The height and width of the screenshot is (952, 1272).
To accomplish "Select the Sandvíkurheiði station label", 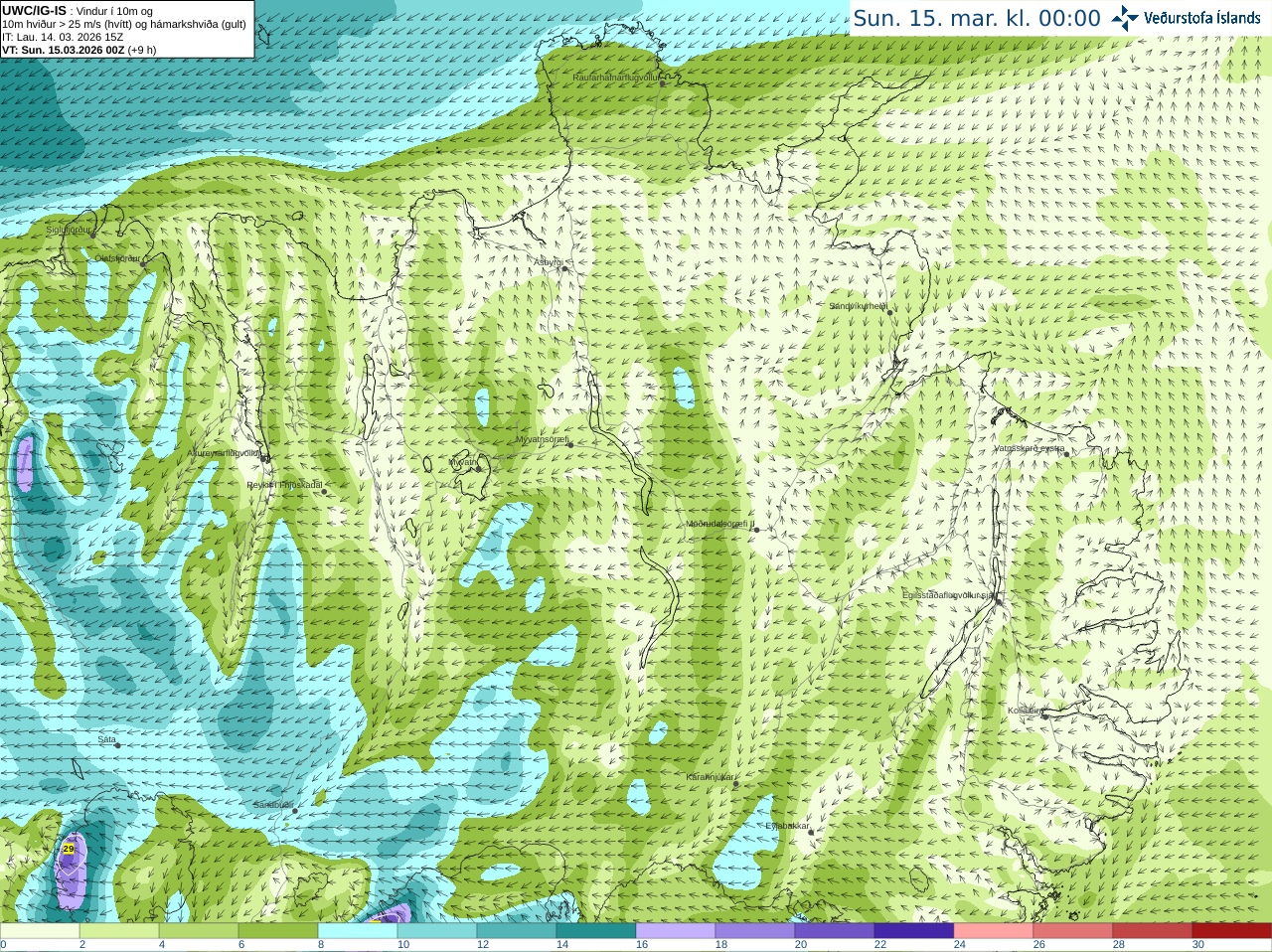I will tap(859, 306).
